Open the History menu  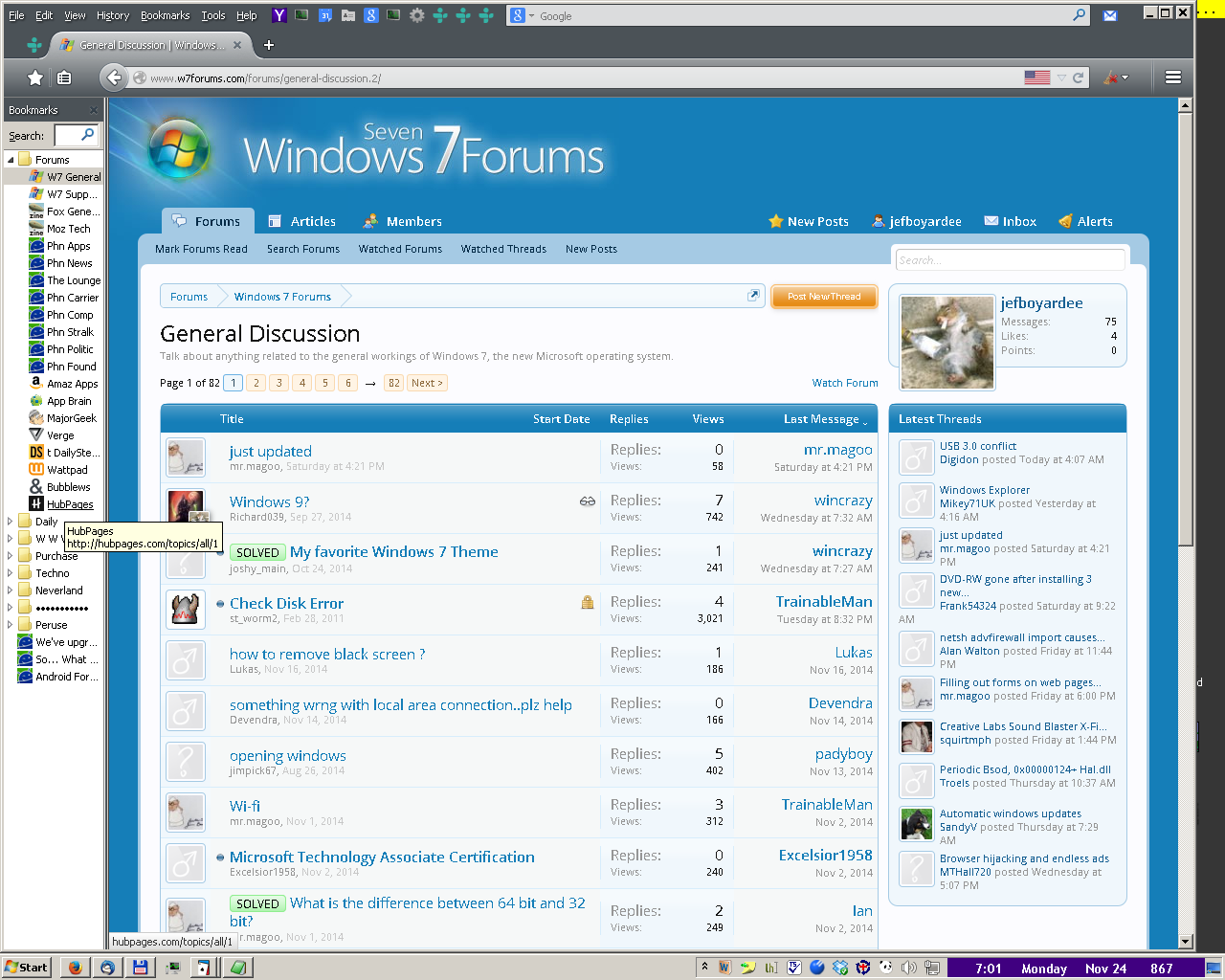click(x=113, y=15)
